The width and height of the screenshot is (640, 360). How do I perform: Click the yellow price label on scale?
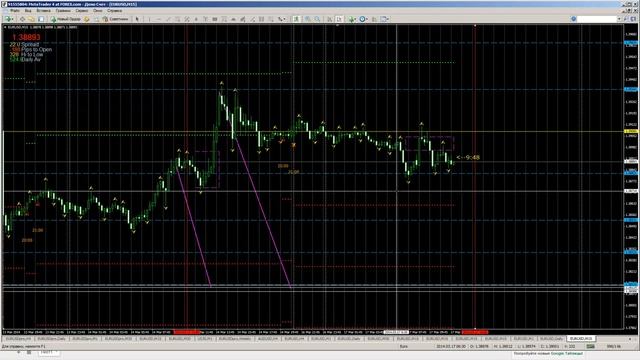pyautogui.click(x=631, y=131)
